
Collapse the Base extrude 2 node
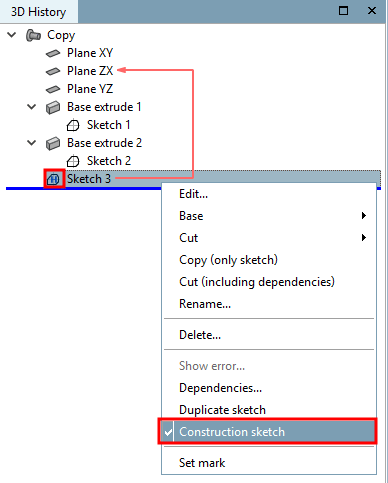tap(32, 143)
